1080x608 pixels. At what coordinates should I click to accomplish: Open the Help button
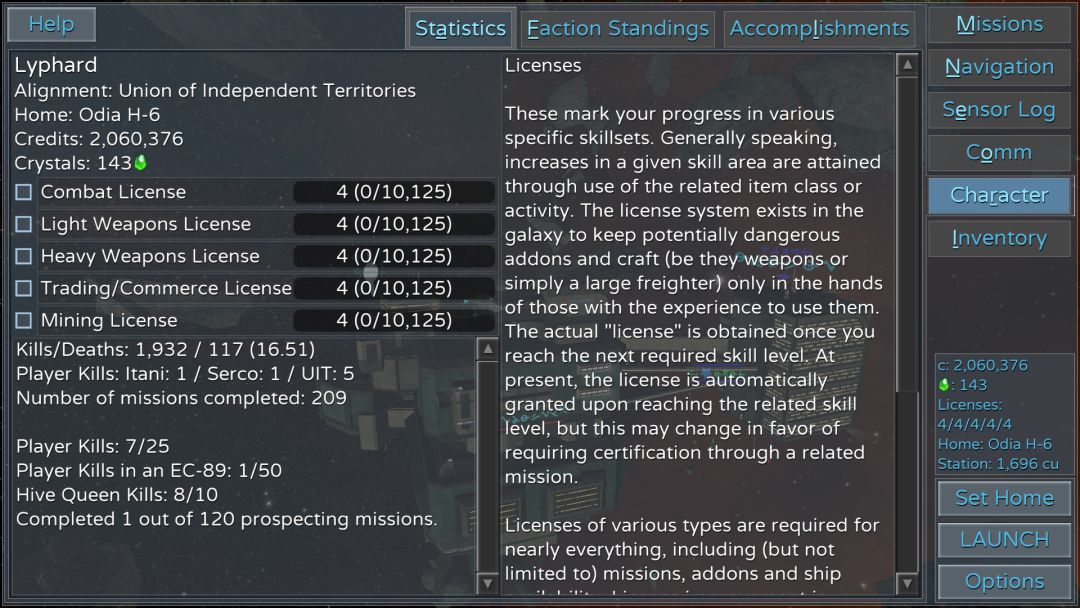[51, 24]
